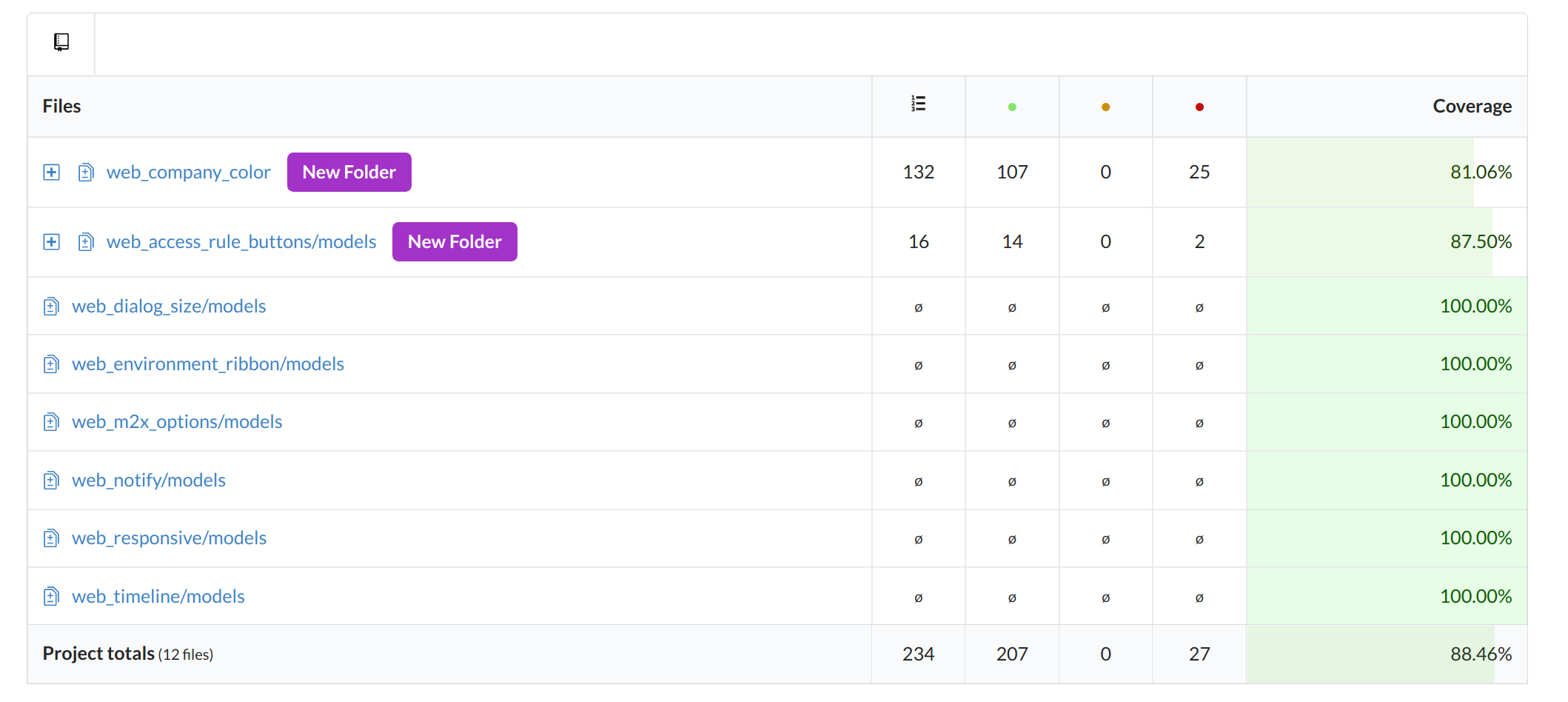Open the repository book icon tab
The width and height of the screenshot is (1568, 702).
click(x=61, y=42)
